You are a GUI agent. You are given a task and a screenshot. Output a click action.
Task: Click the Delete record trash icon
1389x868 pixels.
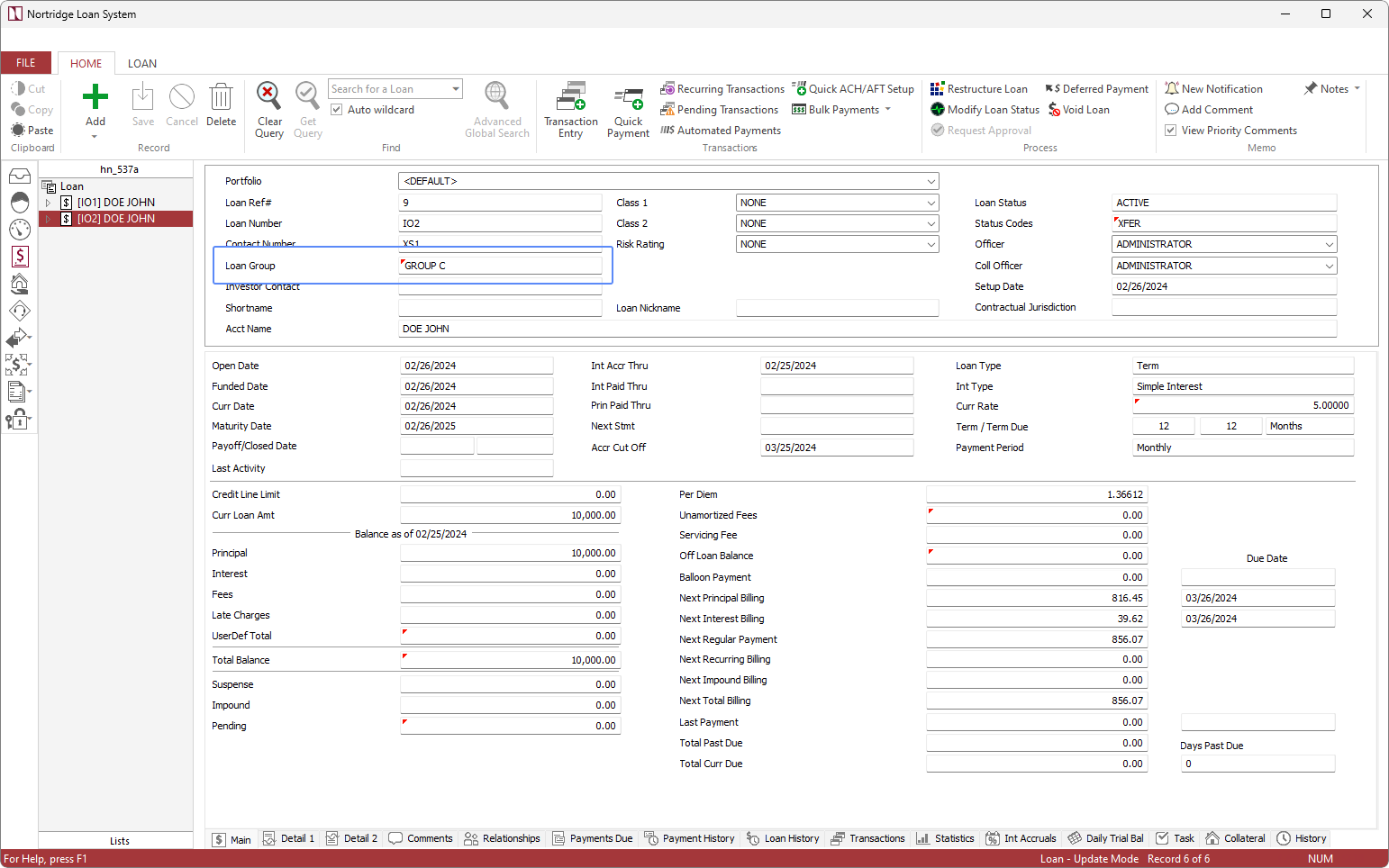click(221, 97)
